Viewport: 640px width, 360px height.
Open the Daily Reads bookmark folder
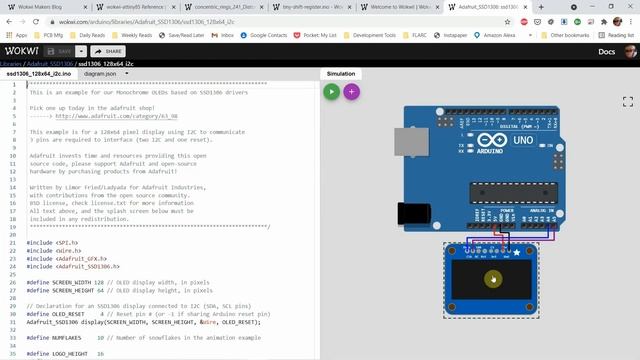click(87, 35)
